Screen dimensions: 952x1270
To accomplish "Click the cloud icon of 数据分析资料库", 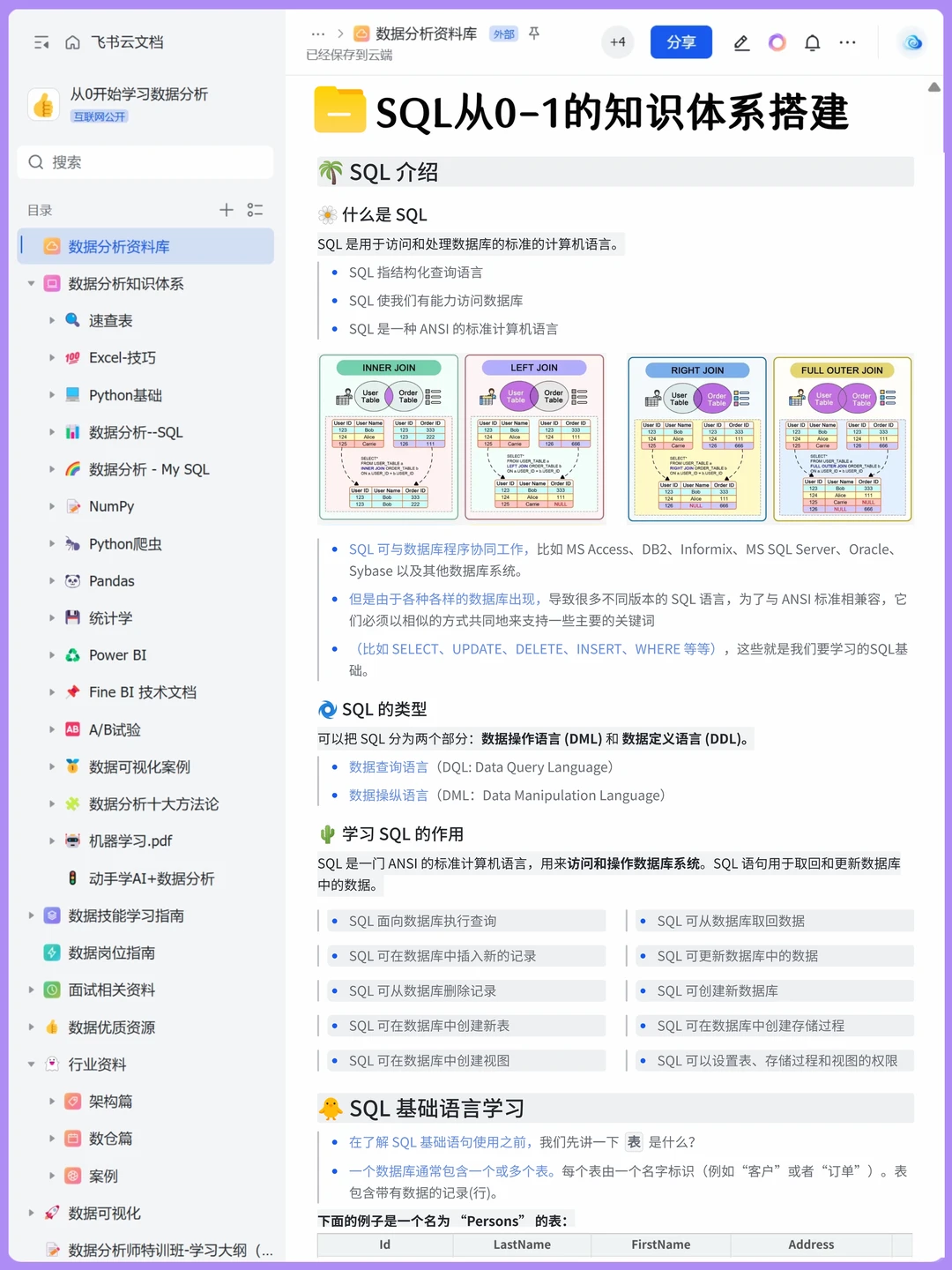I will click(50, 246).
